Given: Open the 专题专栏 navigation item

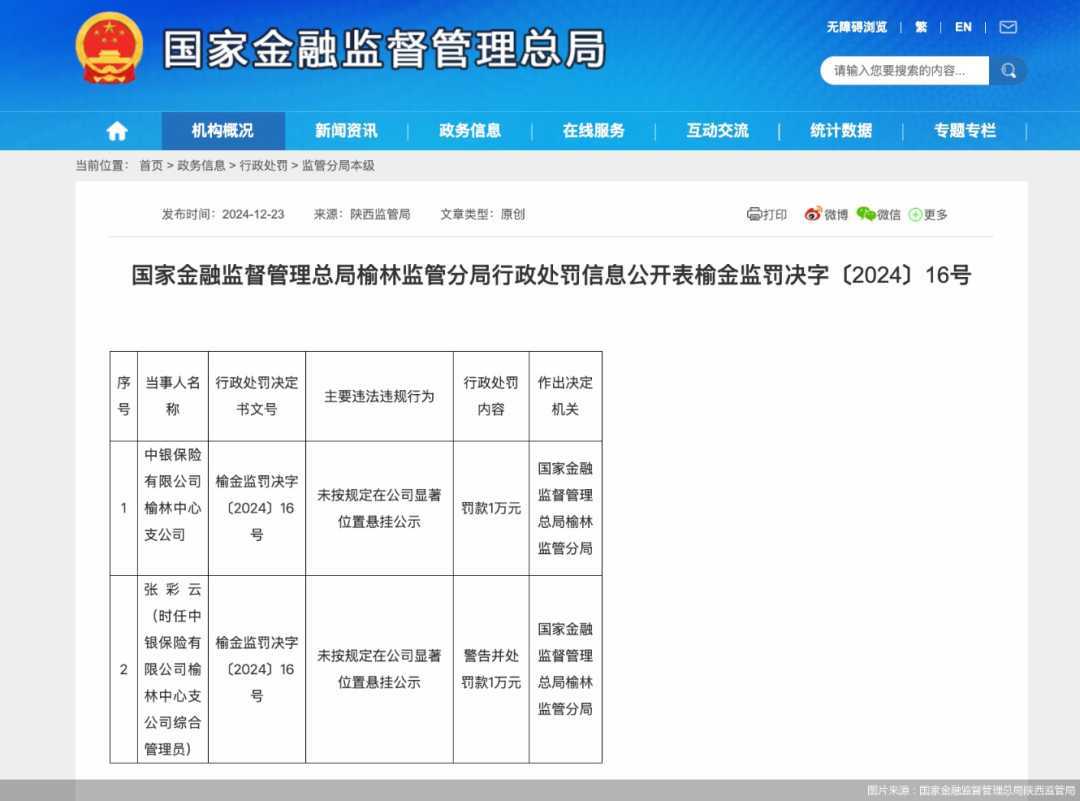Looking at the screenshot, I should [965, 131].
